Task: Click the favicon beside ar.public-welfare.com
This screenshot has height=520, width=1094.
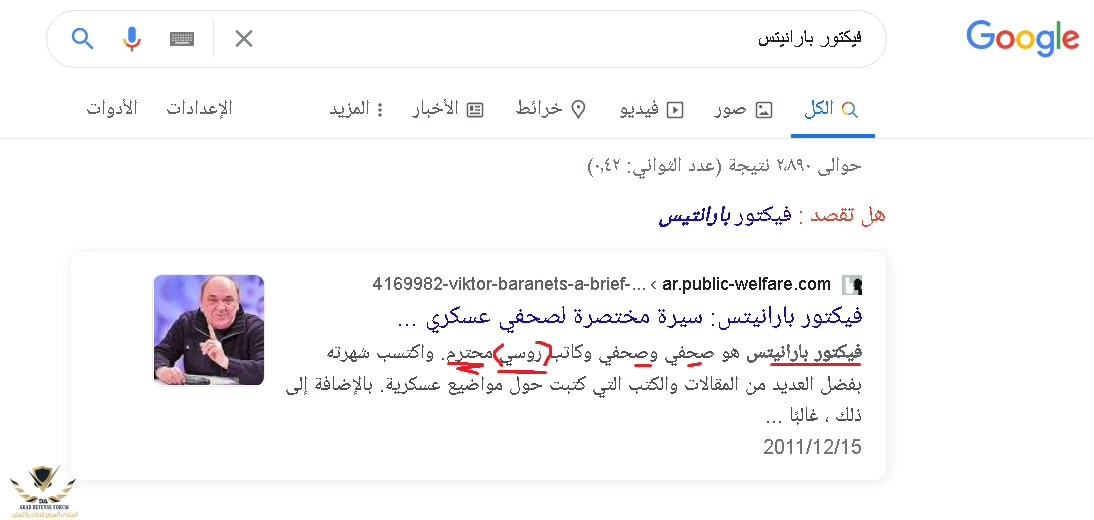Action: (x=851, y=284)
